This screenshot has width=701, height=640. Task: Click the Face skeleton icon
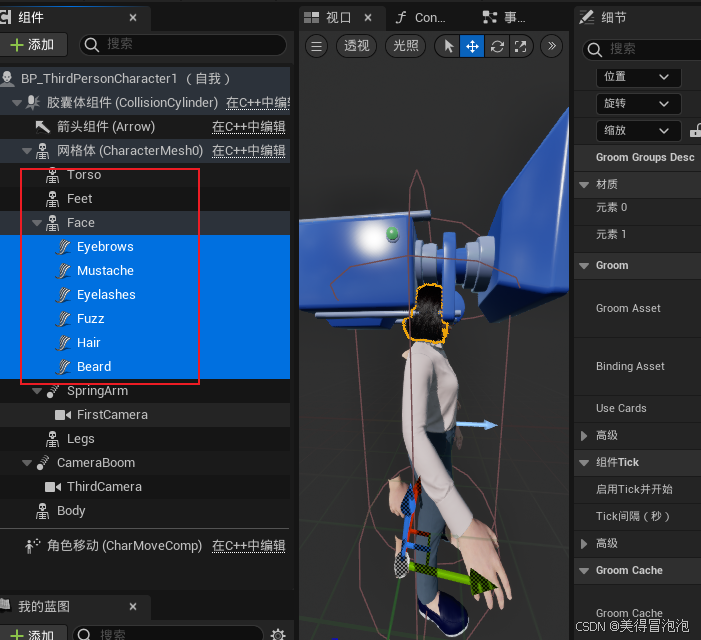click(x=52, y=223)
